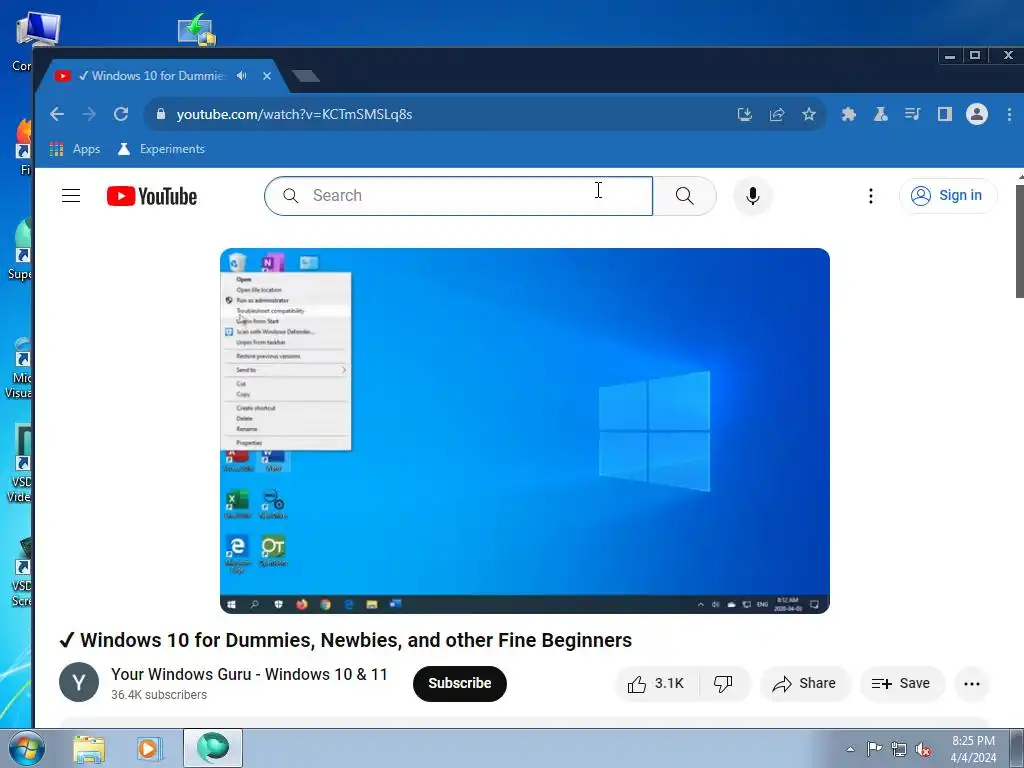
Task: Click the site lock icon in address bar
Action: pos(161,114)
